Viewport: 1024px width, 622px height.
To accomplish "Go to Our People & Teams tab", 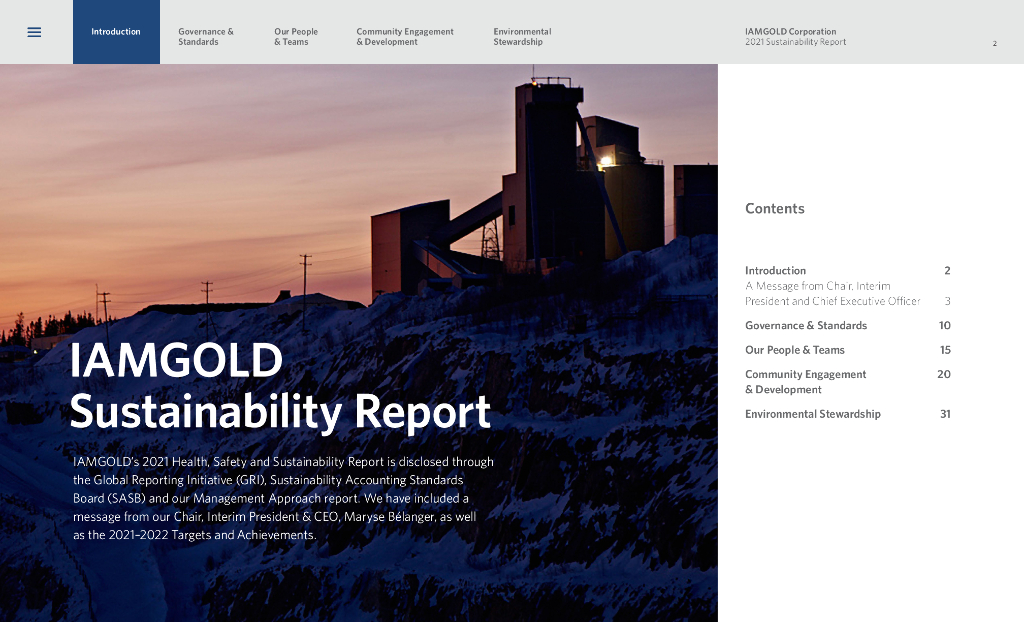I will click(296, 37).
